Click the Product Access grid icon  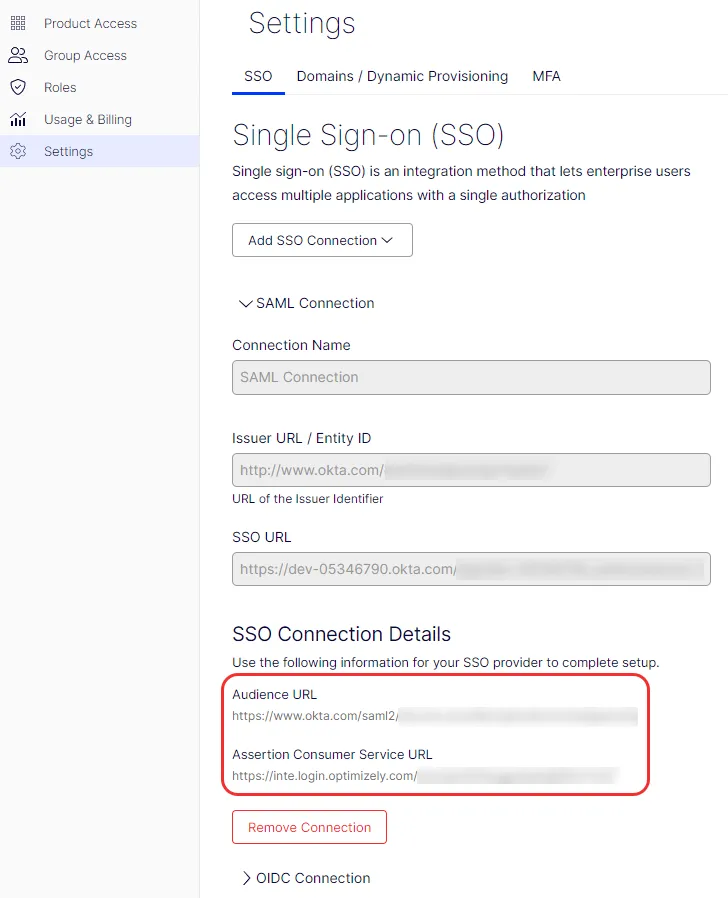tap(18, 23)
